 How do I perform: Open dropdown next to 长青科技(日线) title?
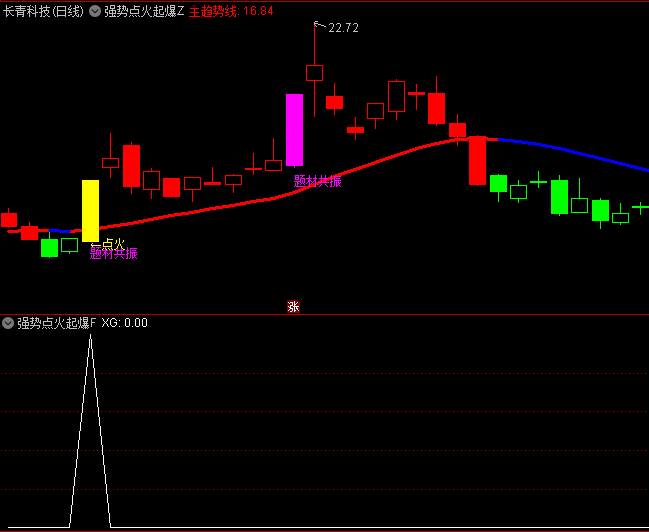point(95,11)
